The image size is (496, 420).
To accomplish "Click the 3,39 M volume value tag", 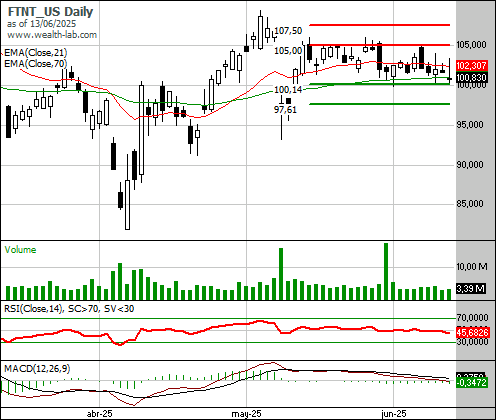I will [x=471, y=288].
